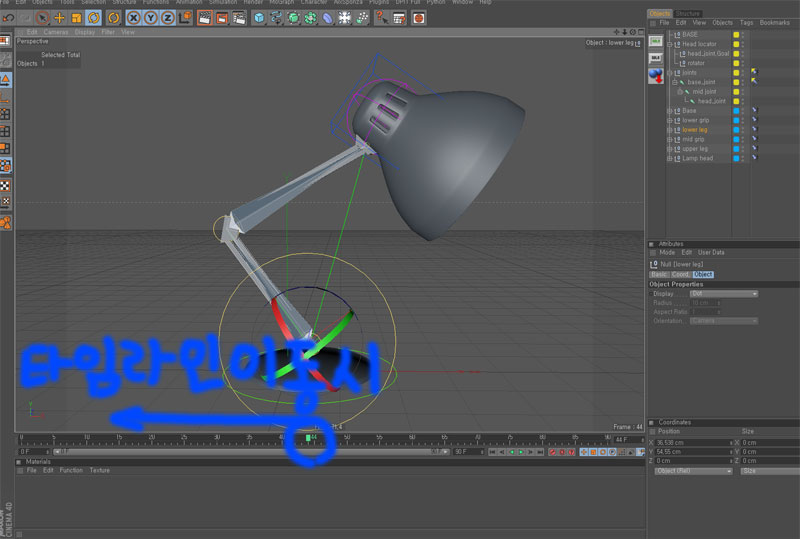This screenshot has height=539, width=800.
Task: Select the Live Selection arrow tool
Action: pyautogui.click(x=43, y=18)
